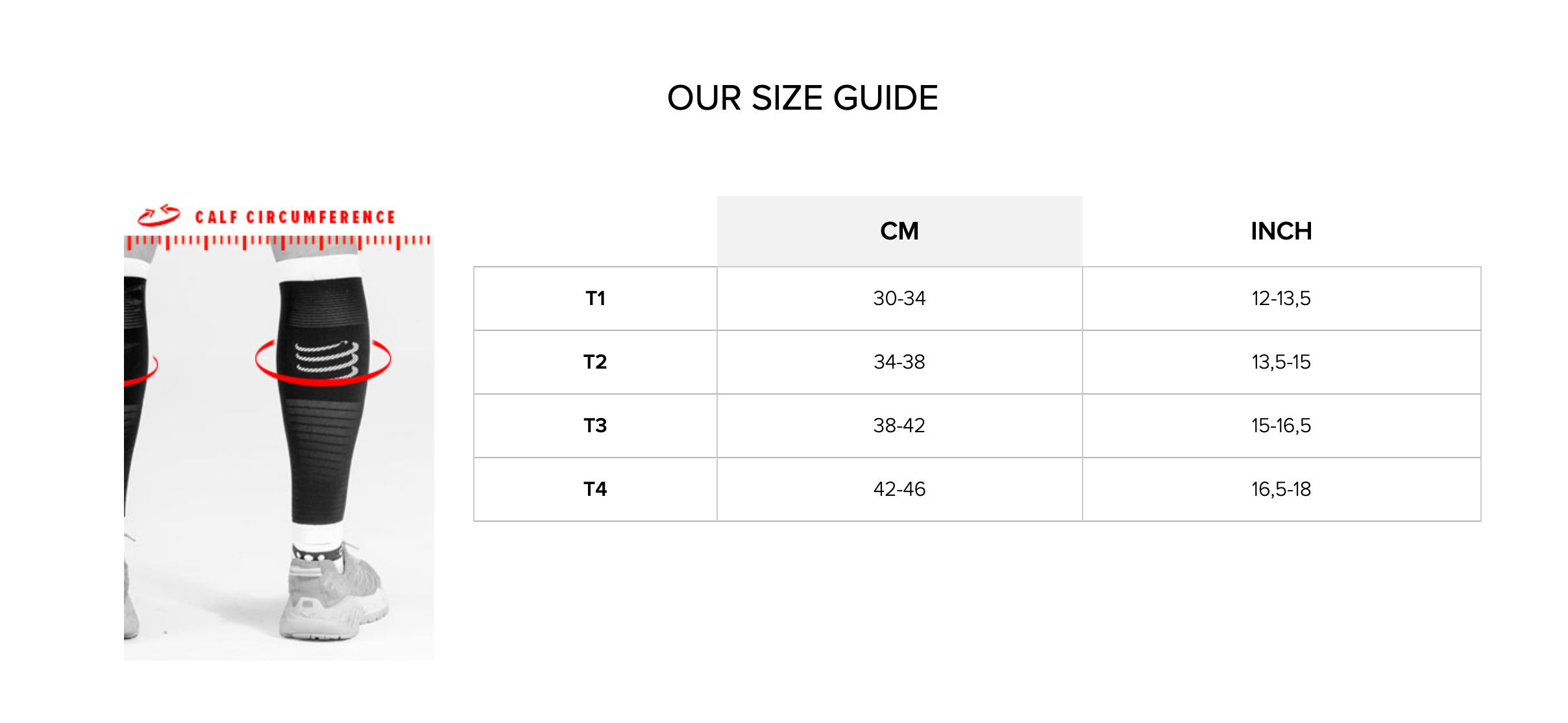The height and width of the screenshot is (723, 1568).
Task: Click the 34-38 centimeter cell
Action: [900, 362]
